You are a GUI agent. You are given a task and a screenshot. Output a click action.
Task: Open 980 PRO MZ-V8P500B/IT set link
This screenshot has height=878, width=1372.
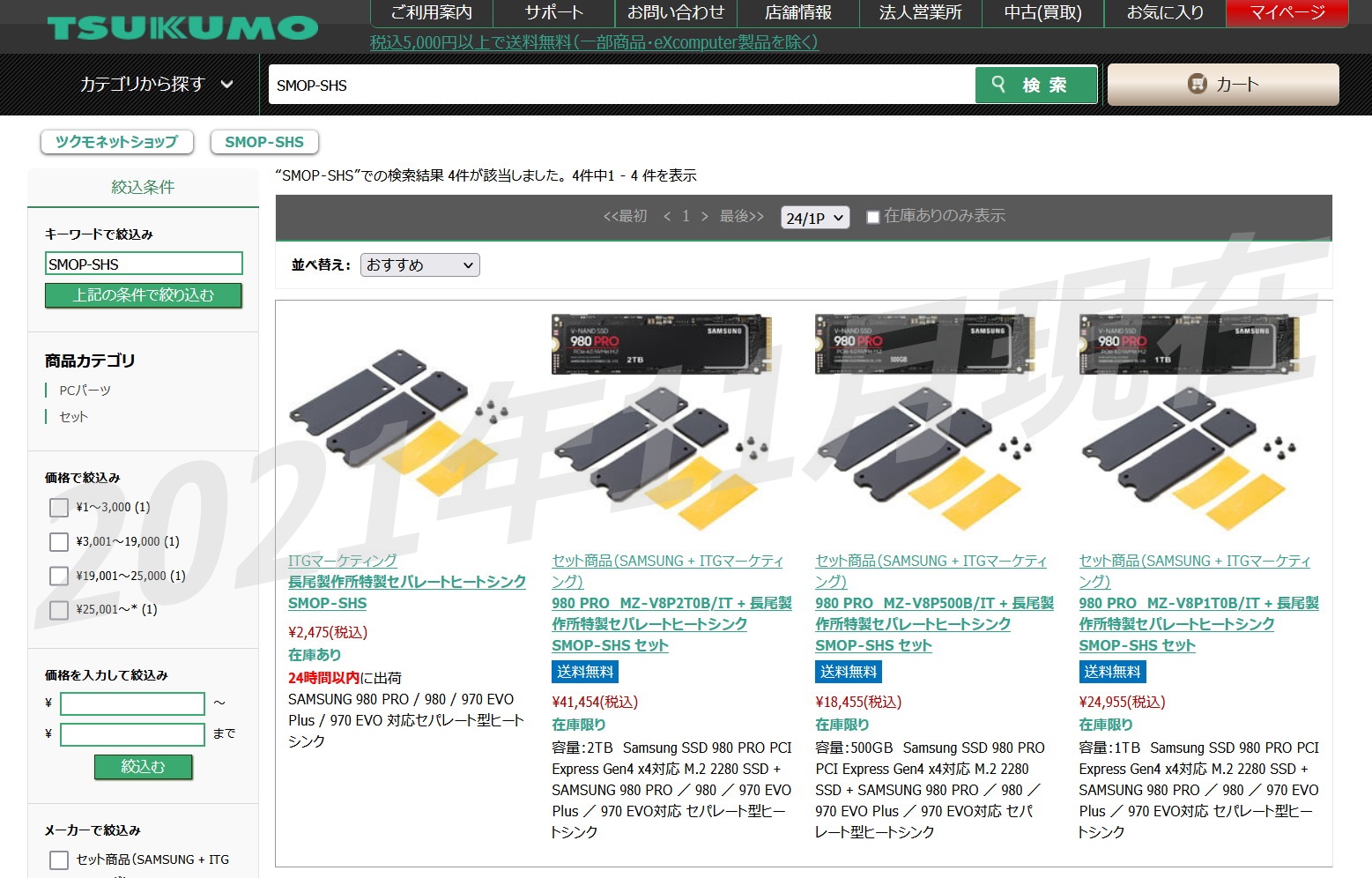tap(935, 624)
